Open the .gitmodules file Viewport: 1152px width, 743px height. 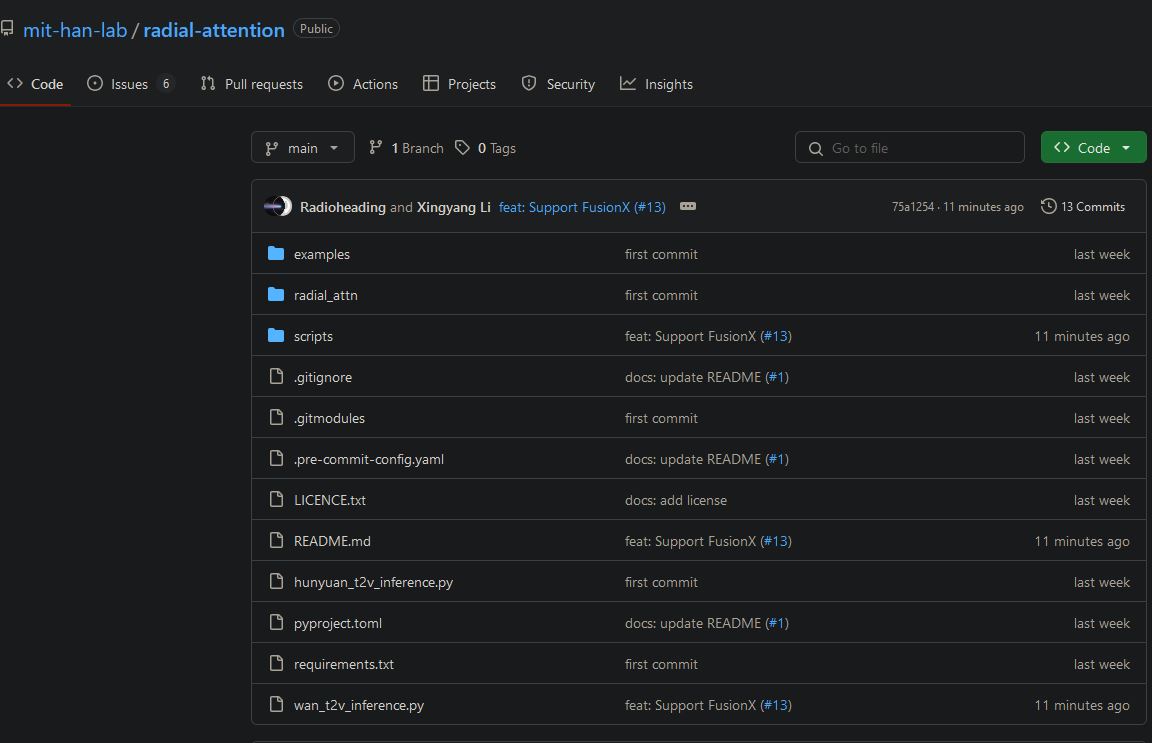tap(329, 418)
